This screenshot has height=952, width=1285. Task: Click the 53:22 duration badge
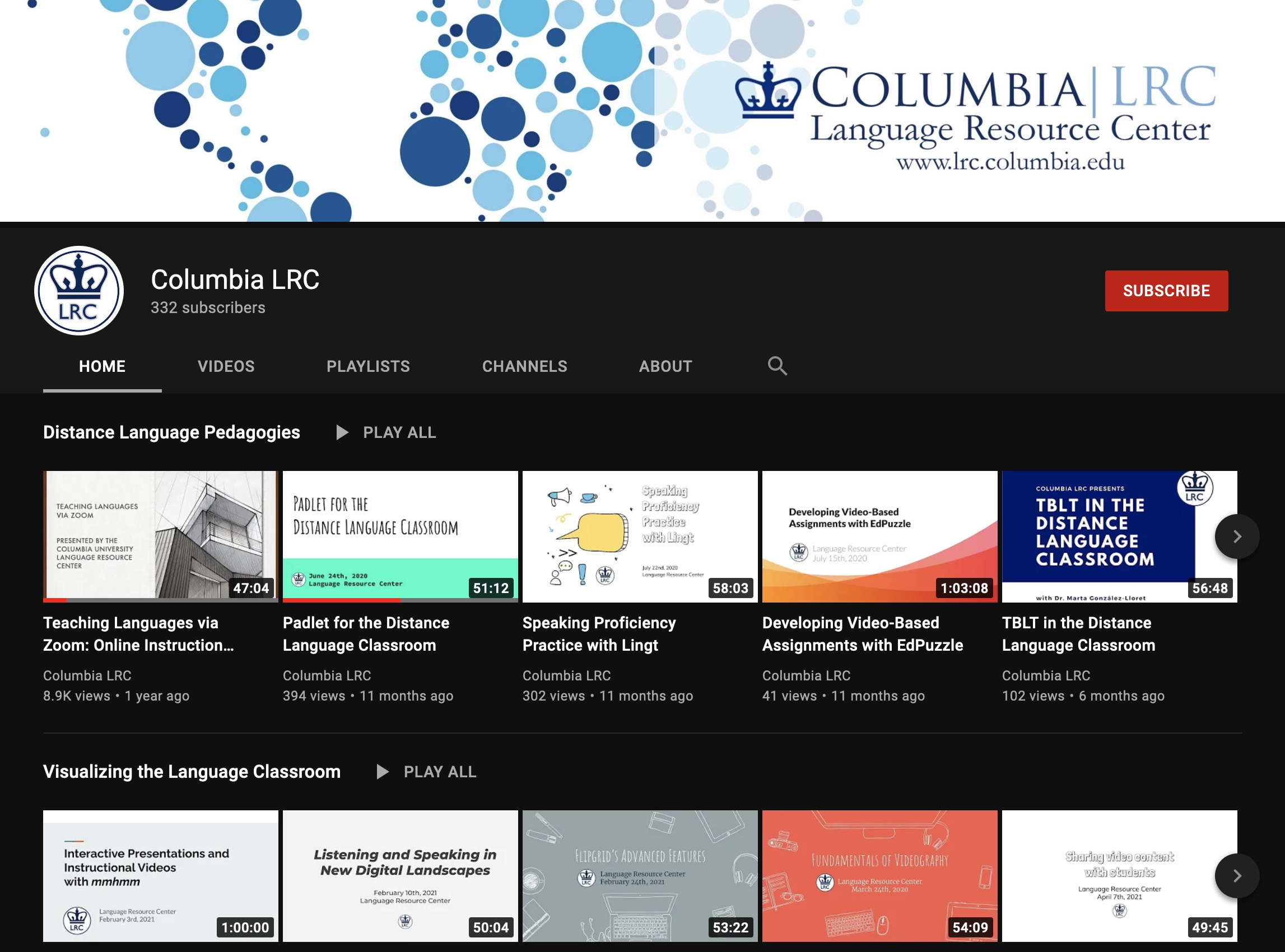tap(730, 928)
